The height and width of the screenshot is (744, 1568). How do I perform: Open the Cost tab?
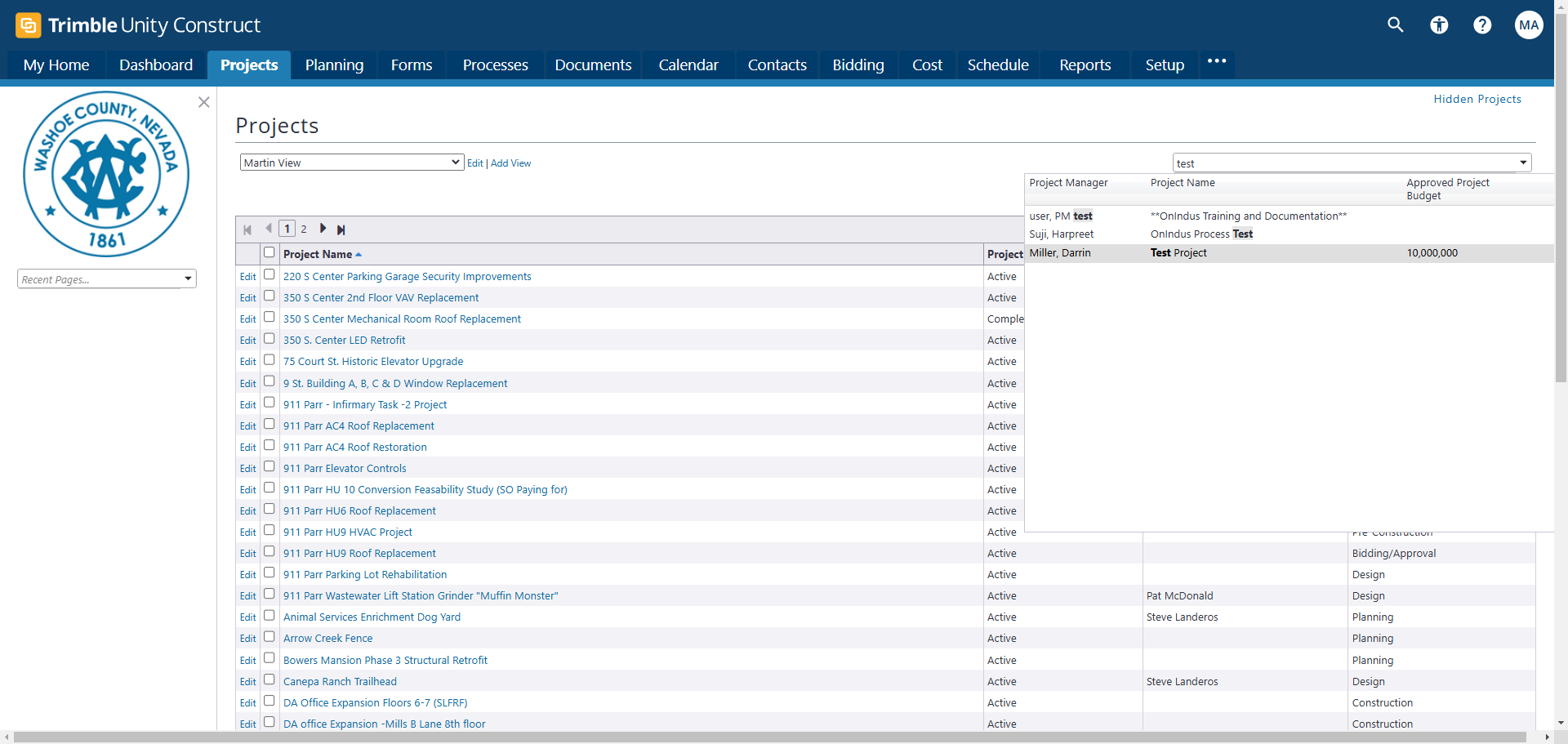tap(927, 65)
